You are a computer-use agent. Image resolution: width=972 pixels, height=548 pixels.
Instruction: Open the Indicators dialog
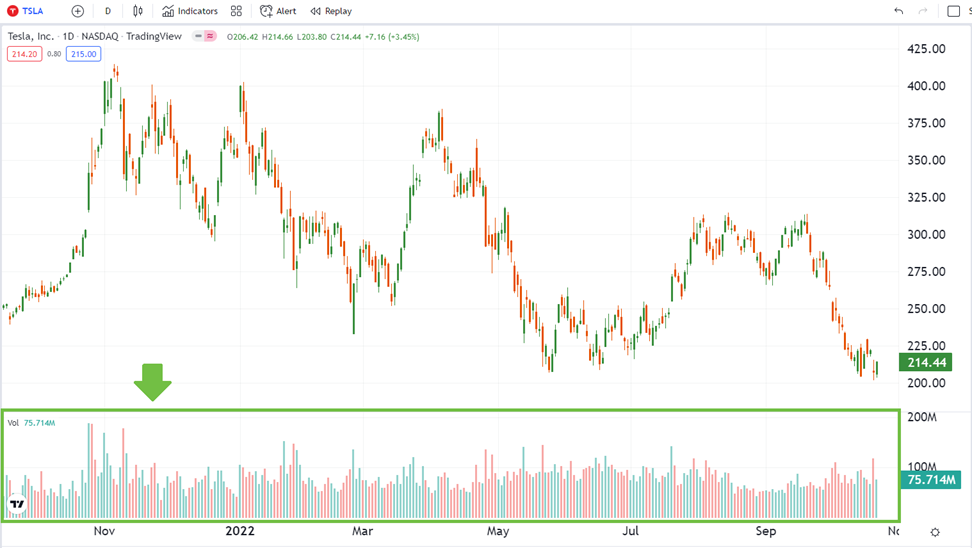[190, 11]
